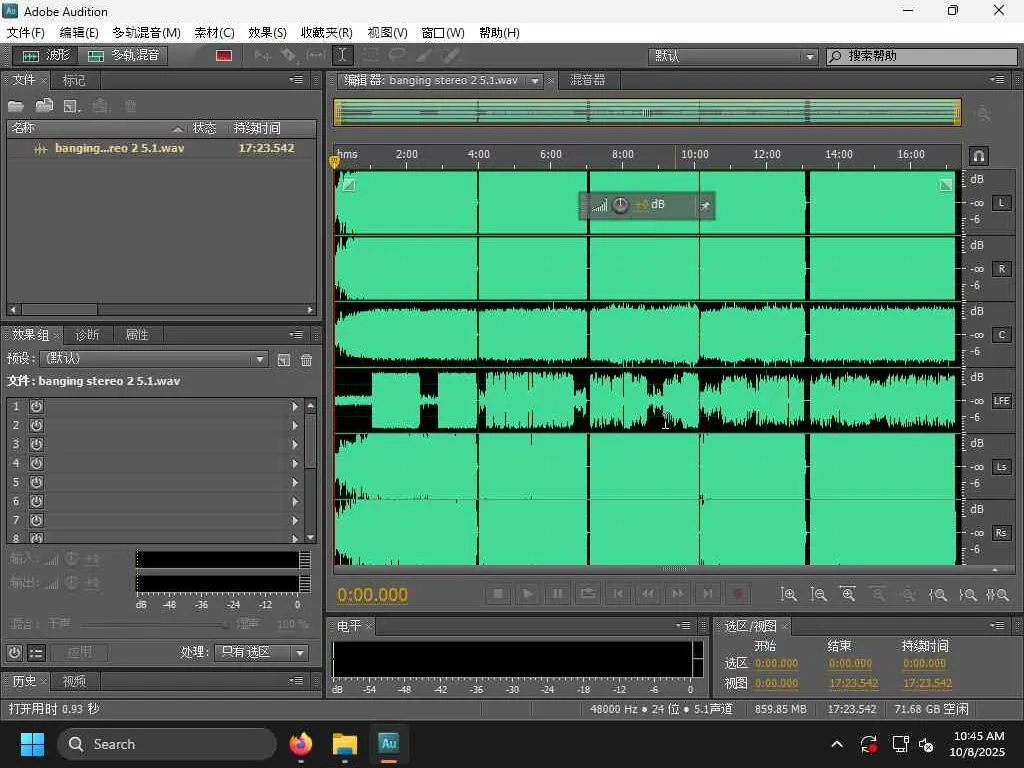The width and height of the screenshot is (1024, 768).
Task: Switch to 多轨混音 multitrack view
Action: click(x=123, y=56)
